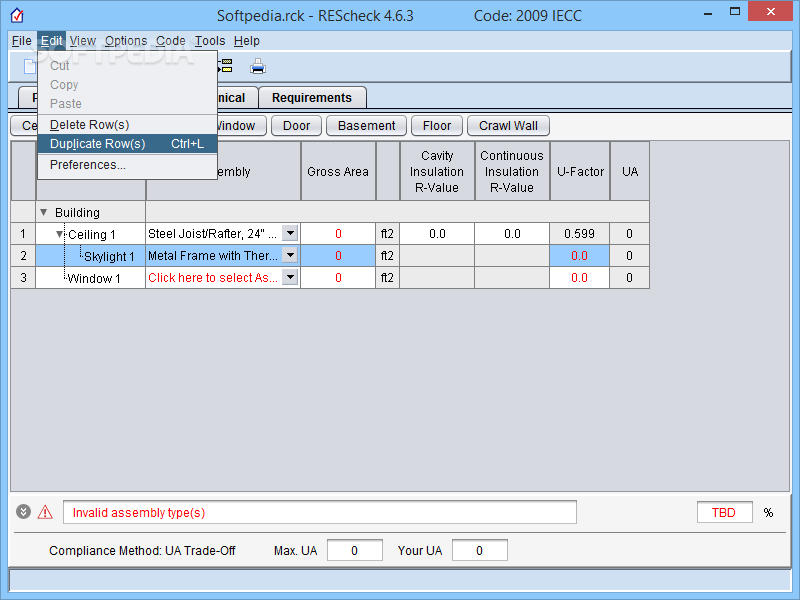The width and height of the screenshot is (800, 600).
Task: Open the Code menu
Action: tap(170, 41)
